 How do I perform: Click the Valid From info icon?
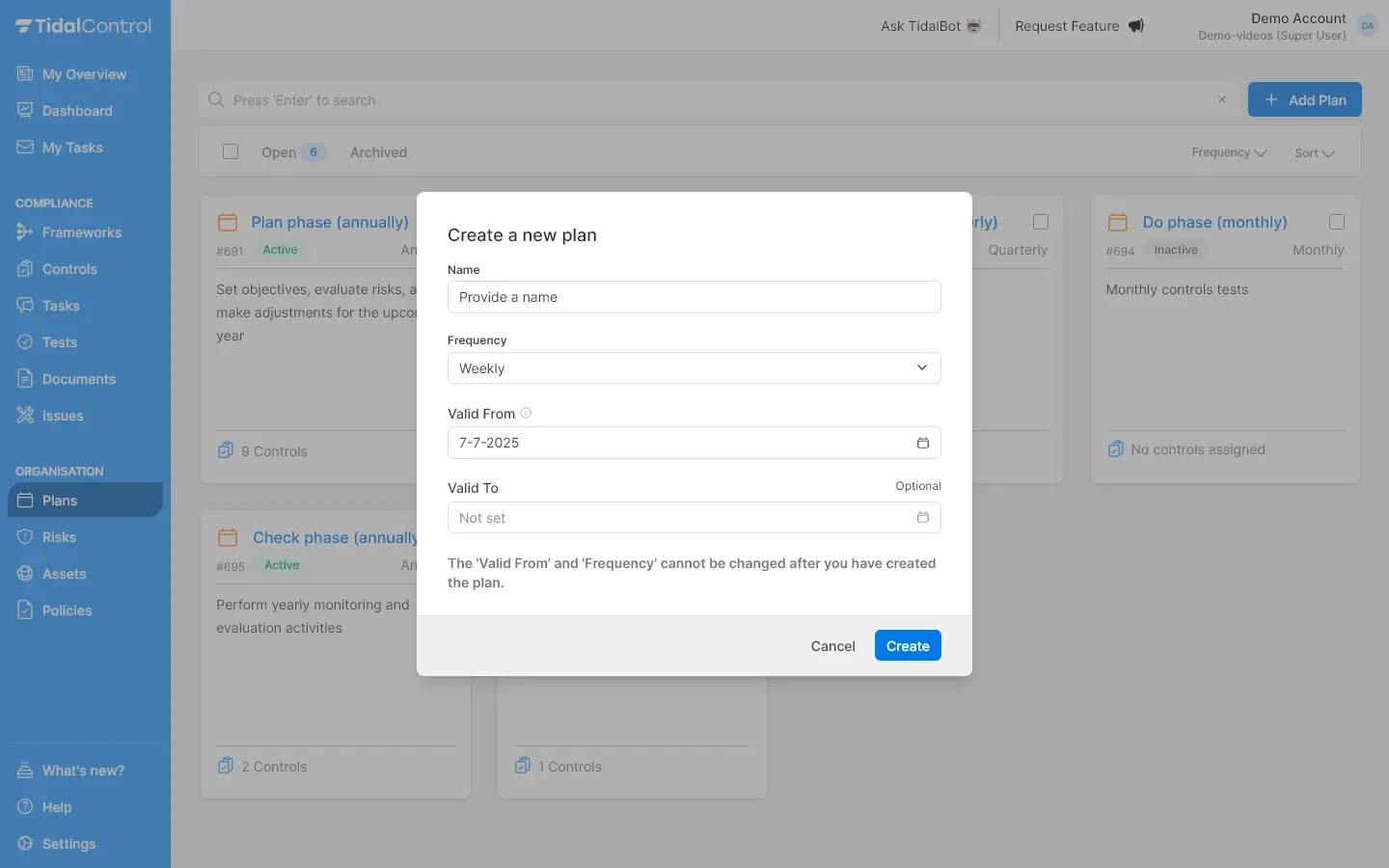click(526, 414)
